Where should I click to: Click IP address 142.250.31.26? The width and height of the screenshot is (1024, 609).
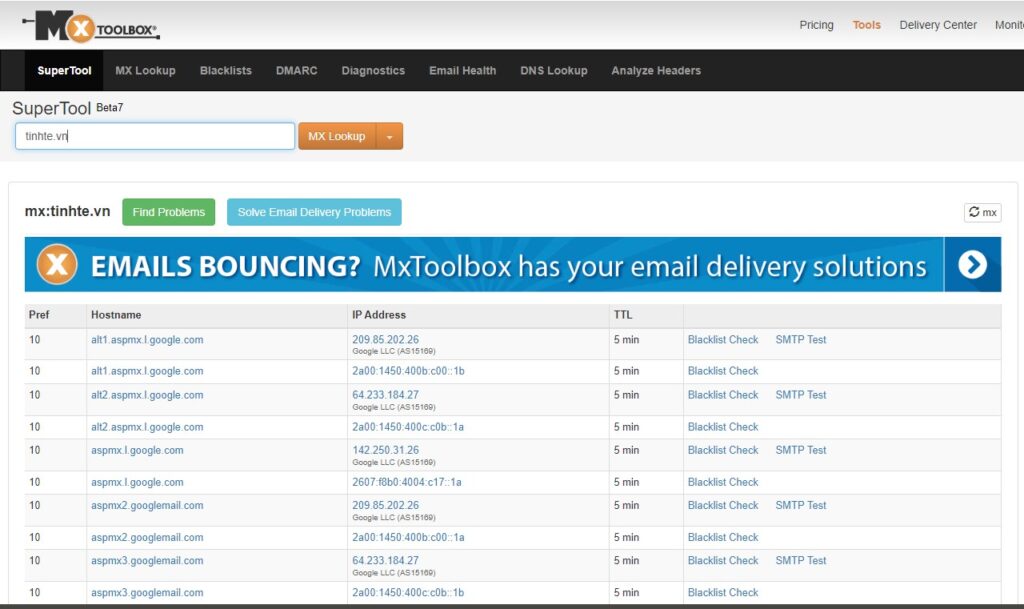coord(385,450)
